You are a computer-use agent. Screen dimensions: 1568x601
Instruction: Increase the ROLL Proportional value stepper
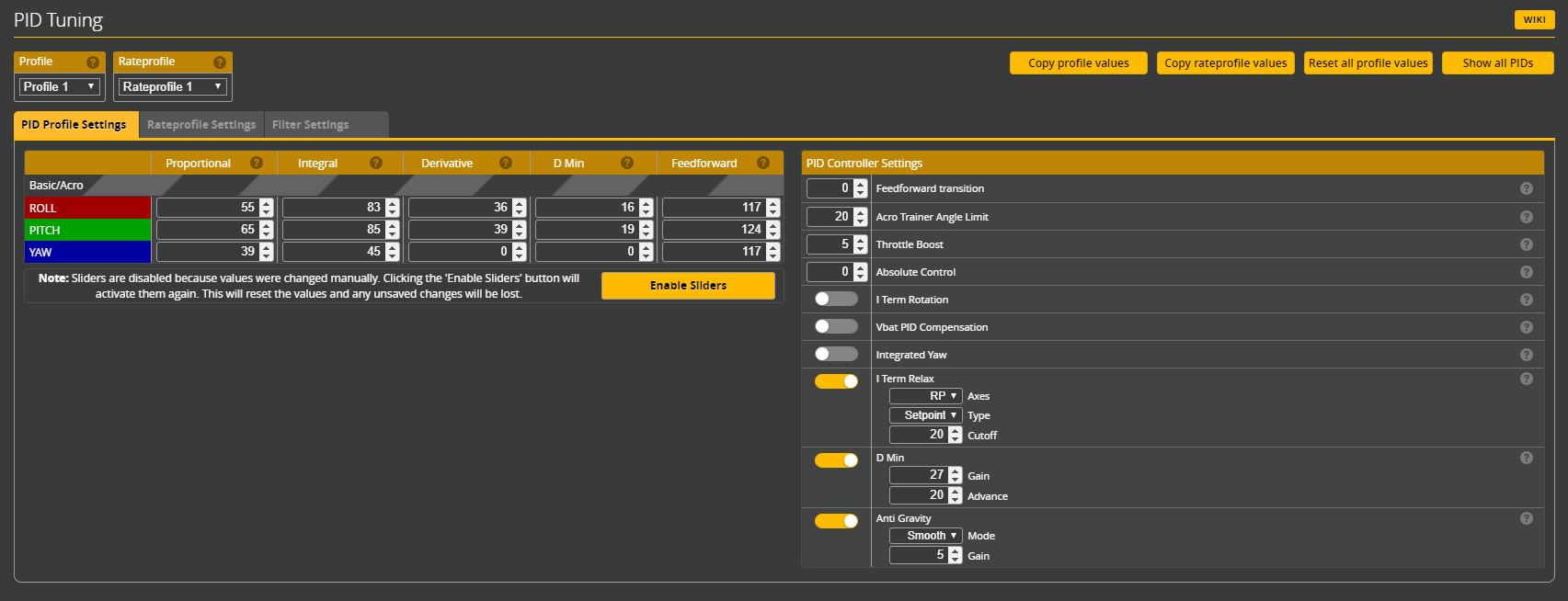coord(267,203)
